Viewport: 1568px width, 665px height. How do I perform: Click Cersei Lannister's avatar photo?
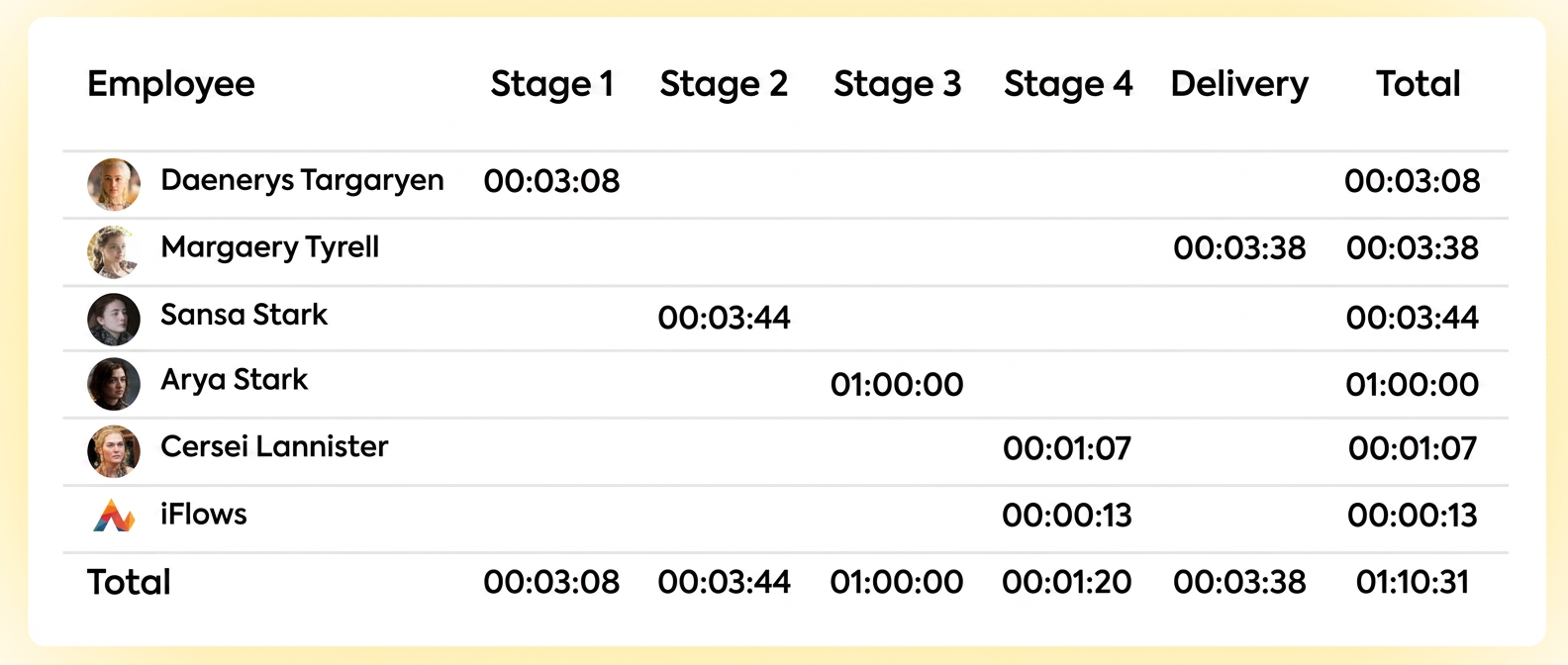tap(114, 451)
